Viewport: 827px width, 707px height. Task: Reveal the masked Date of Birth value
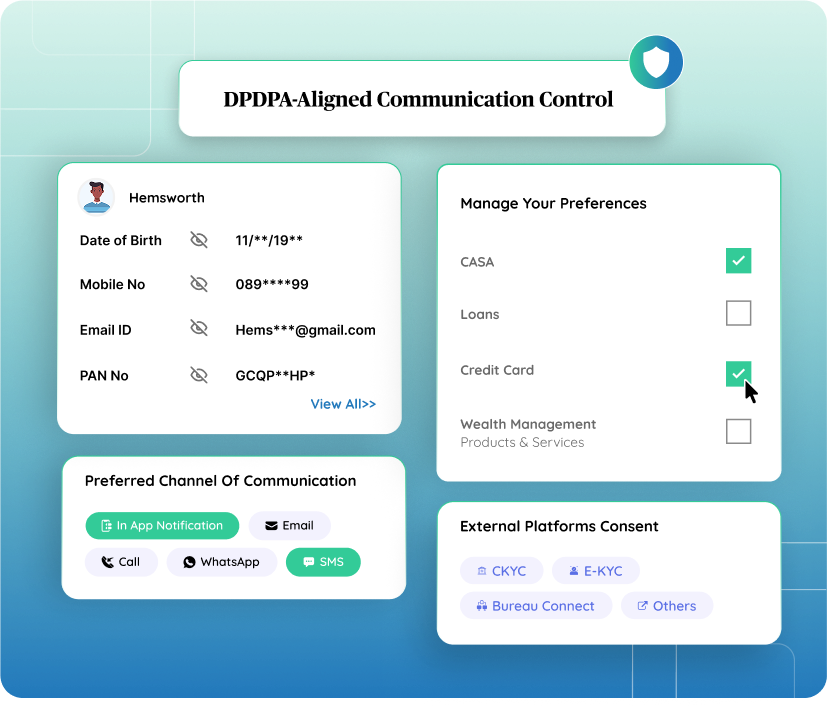click(199, 240)
